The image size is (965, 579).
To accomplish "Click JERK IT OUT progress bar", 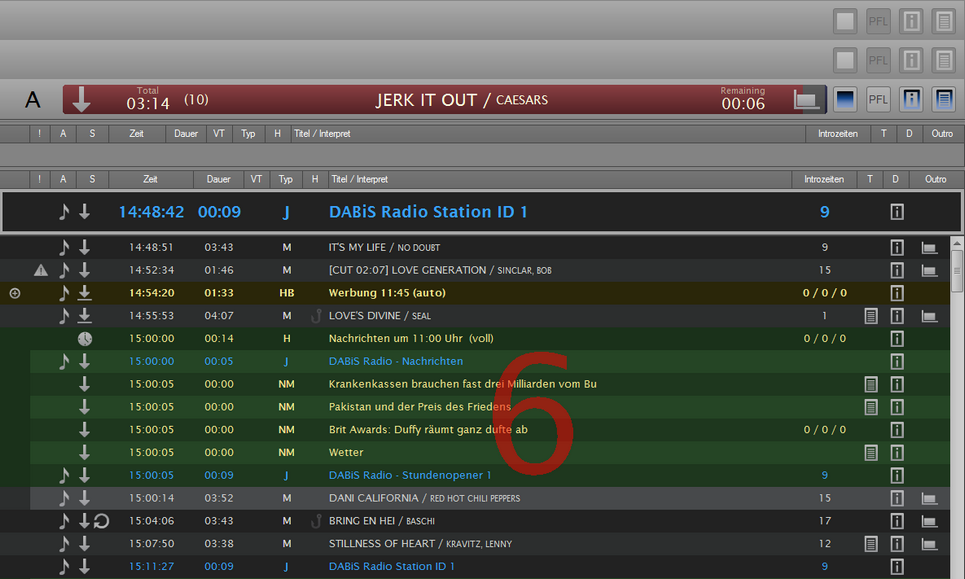I will pyautogui.click(x=444, y=100).
